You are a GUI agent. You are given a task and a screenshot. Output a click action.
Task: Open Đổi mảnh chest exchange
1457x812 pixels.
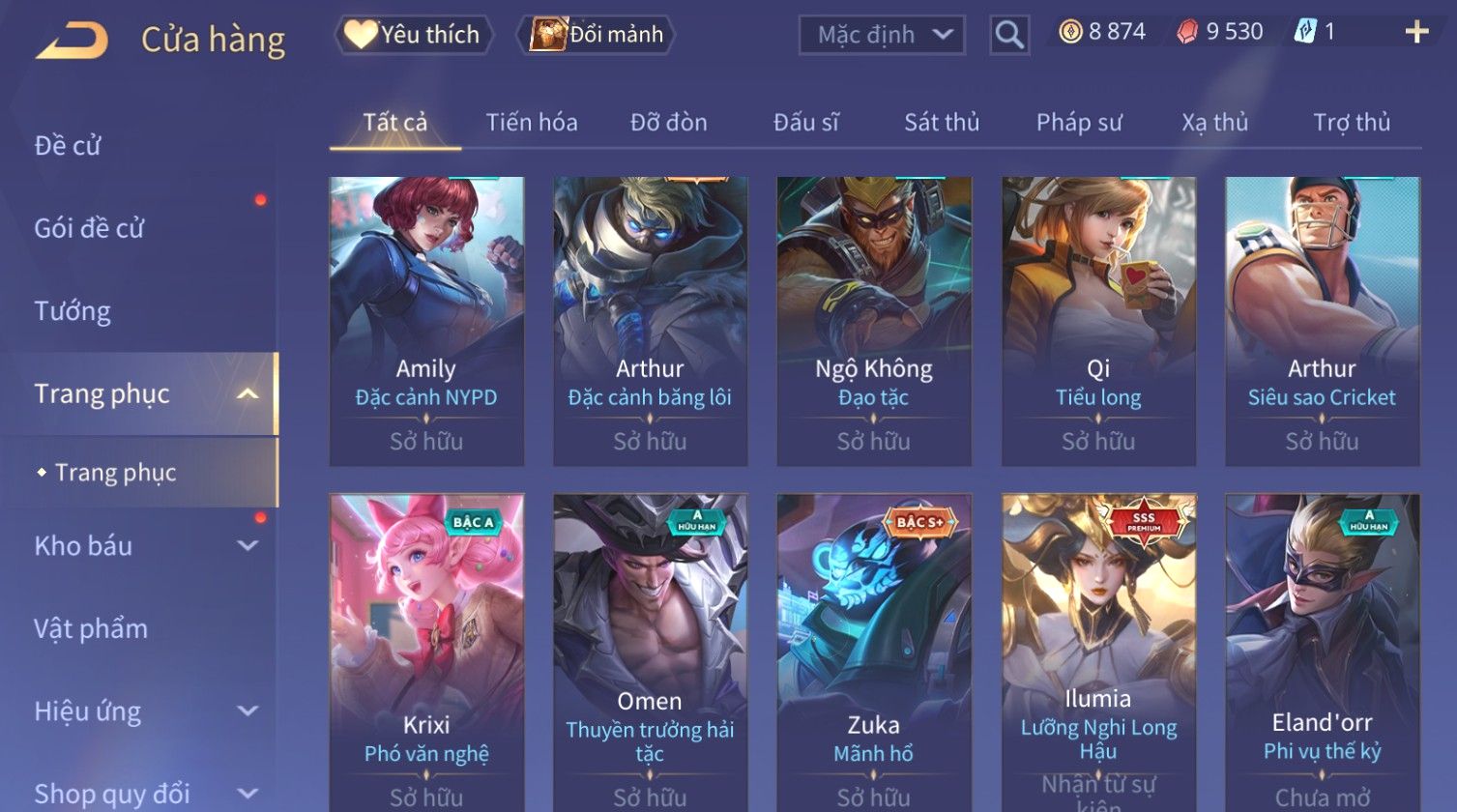[597, 35]
